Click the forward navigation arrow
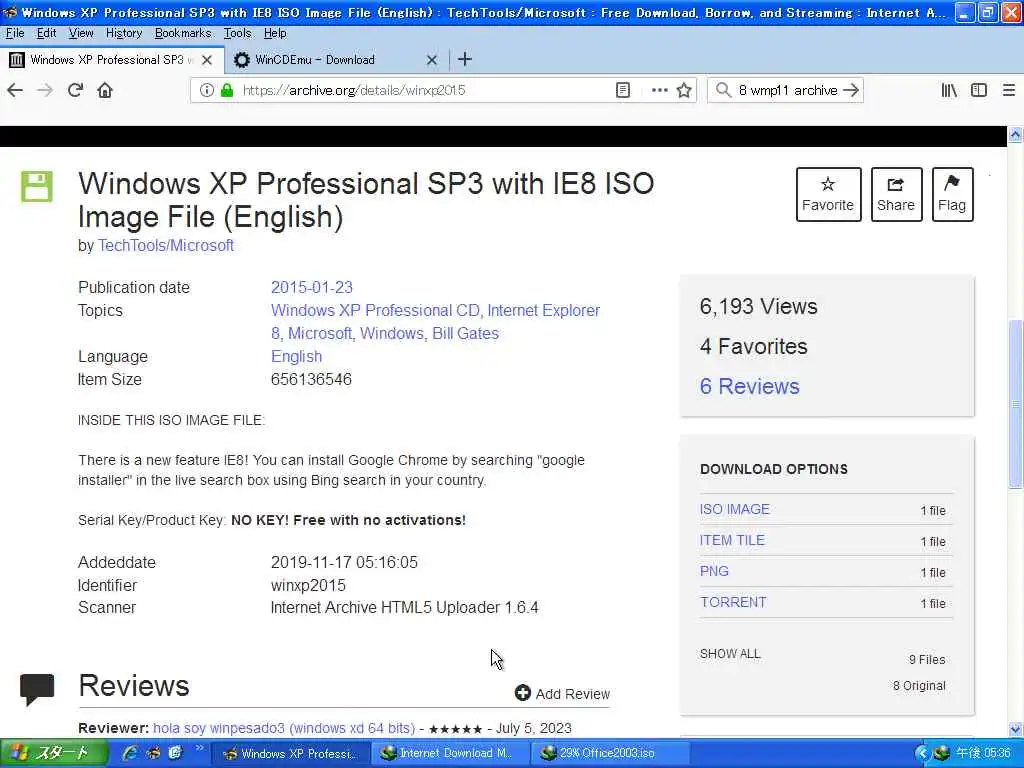Image resolution: width=1024 pixels, height=768 pixels. click(x=45, y=90)
